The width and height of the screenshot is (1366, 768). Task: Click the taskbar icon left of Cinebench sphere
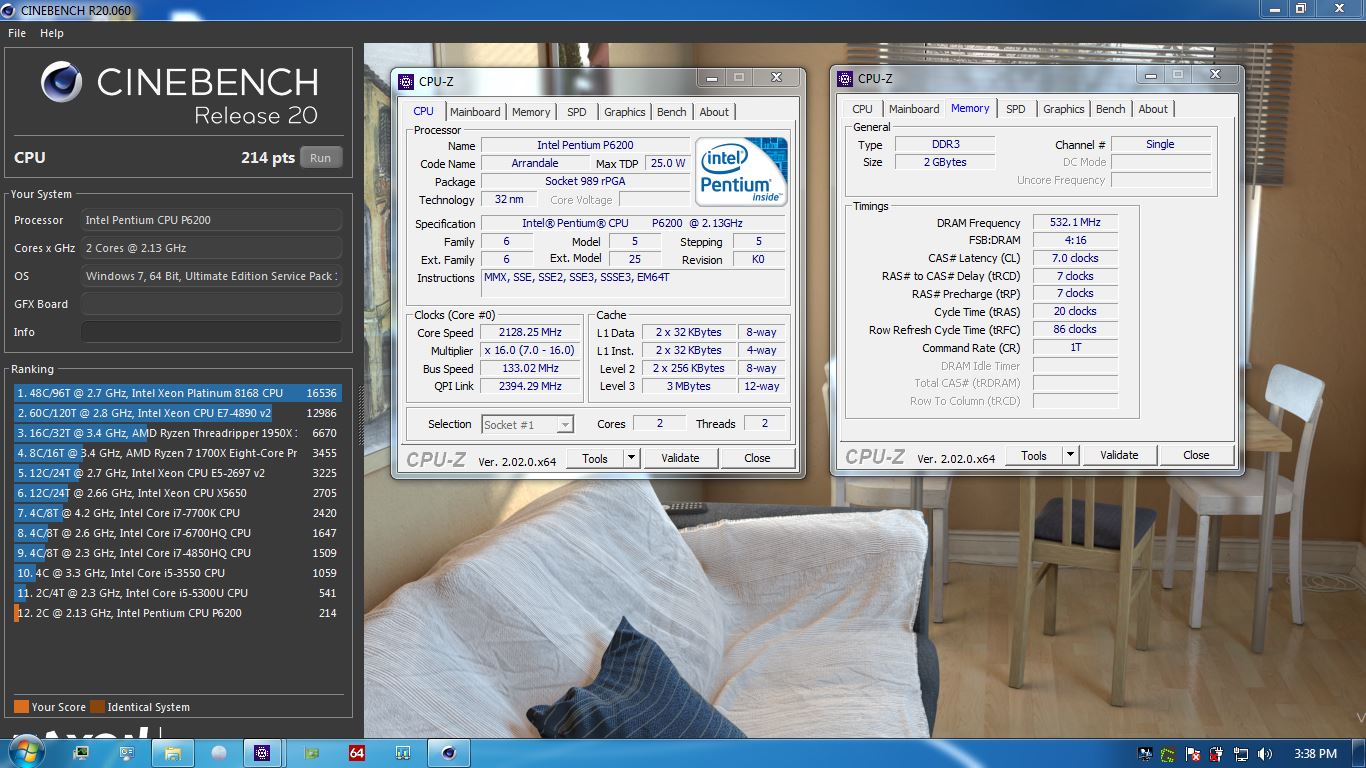tap(403, 753)
